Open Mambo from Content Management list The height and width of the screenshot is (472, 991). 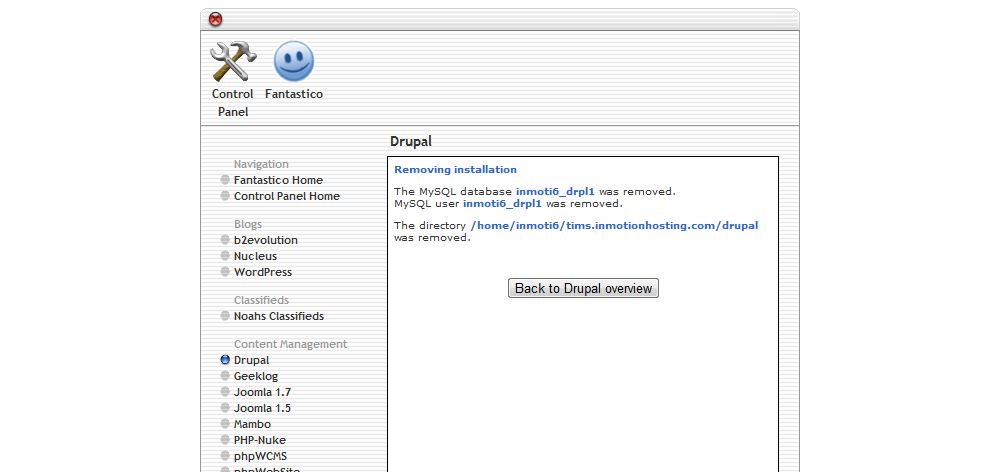click(252, 424)
